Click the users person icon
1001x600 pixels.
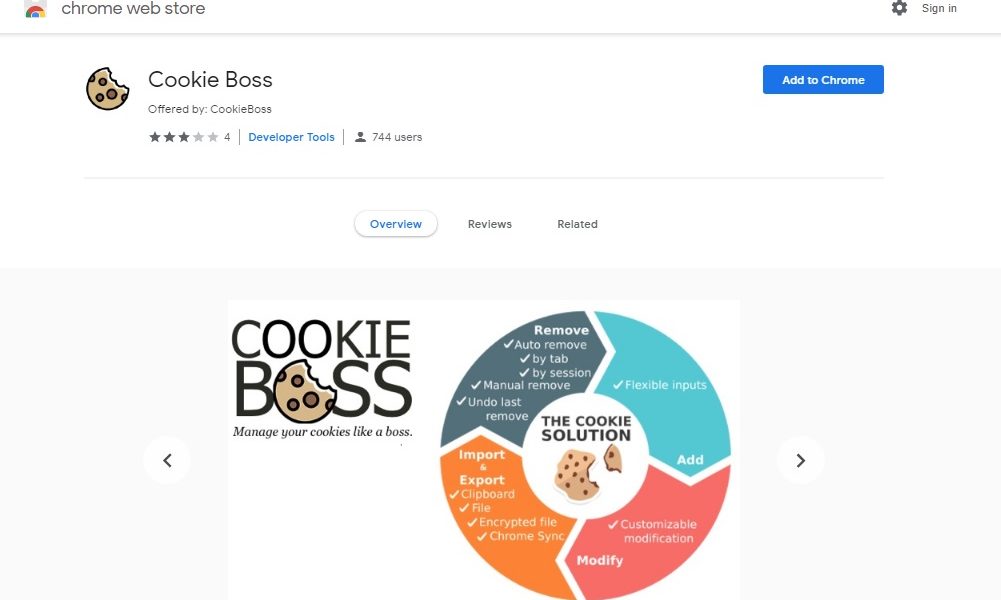(360, 137)
